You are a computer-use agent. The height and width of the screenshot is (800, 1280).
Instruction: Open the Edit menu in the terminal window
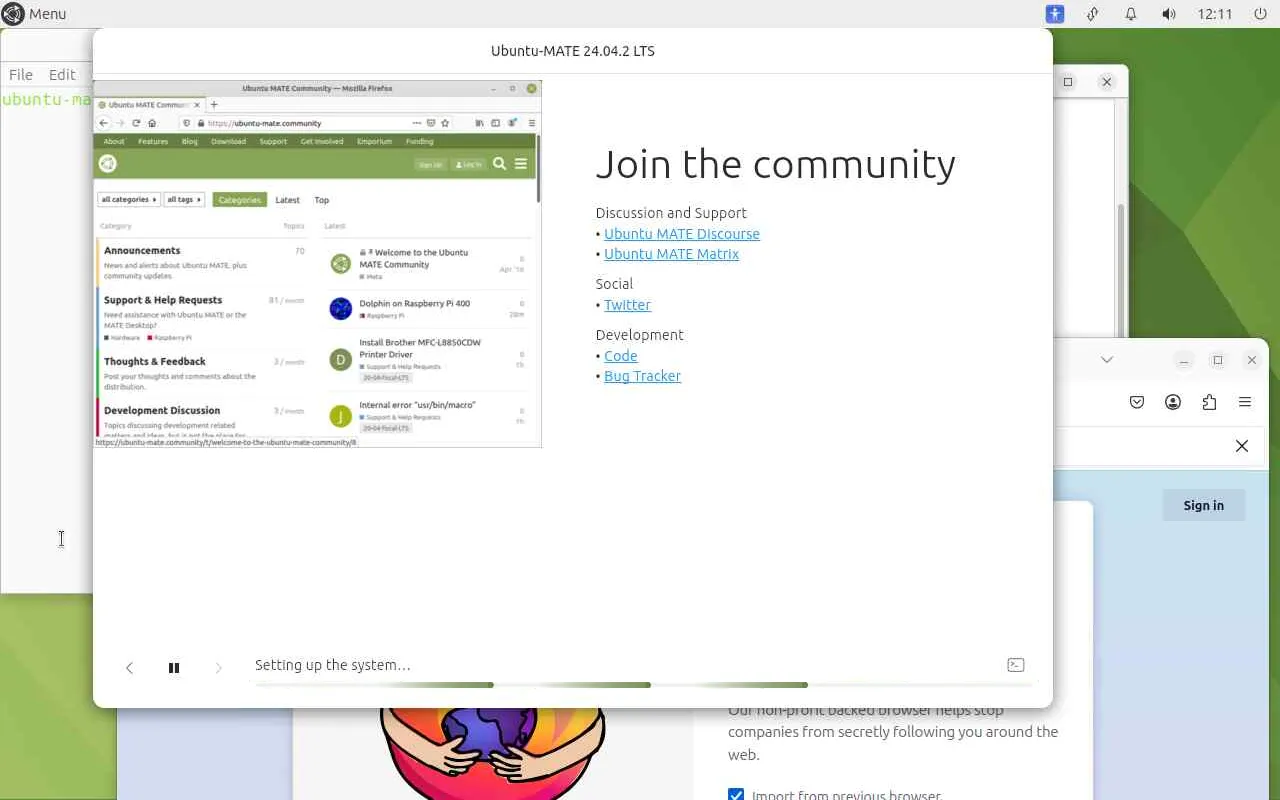pyautogui.click(x=62, y=74)
